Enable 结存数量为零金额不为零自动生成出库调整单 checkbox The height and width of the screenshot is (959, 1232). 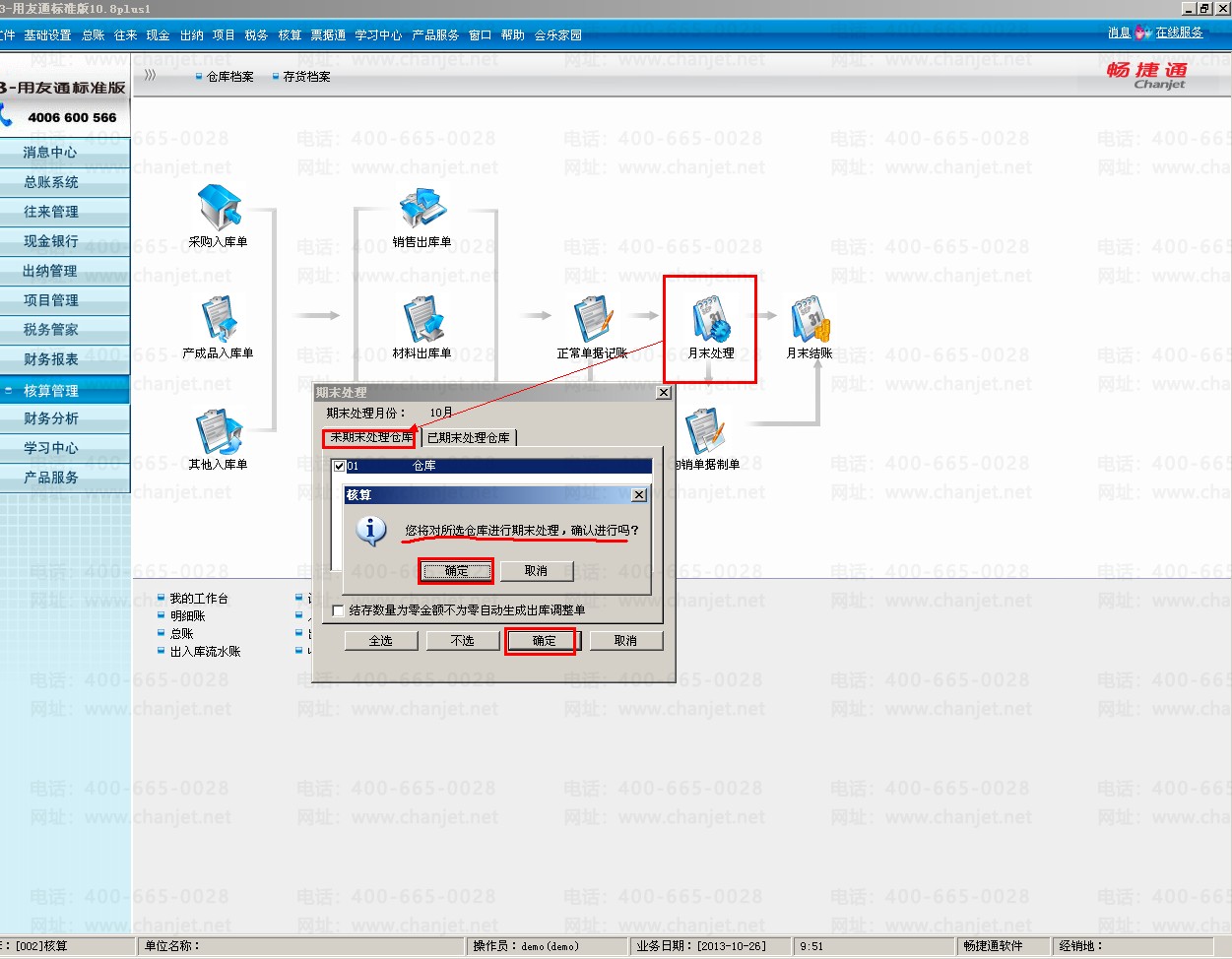click(x=339, y=610)
